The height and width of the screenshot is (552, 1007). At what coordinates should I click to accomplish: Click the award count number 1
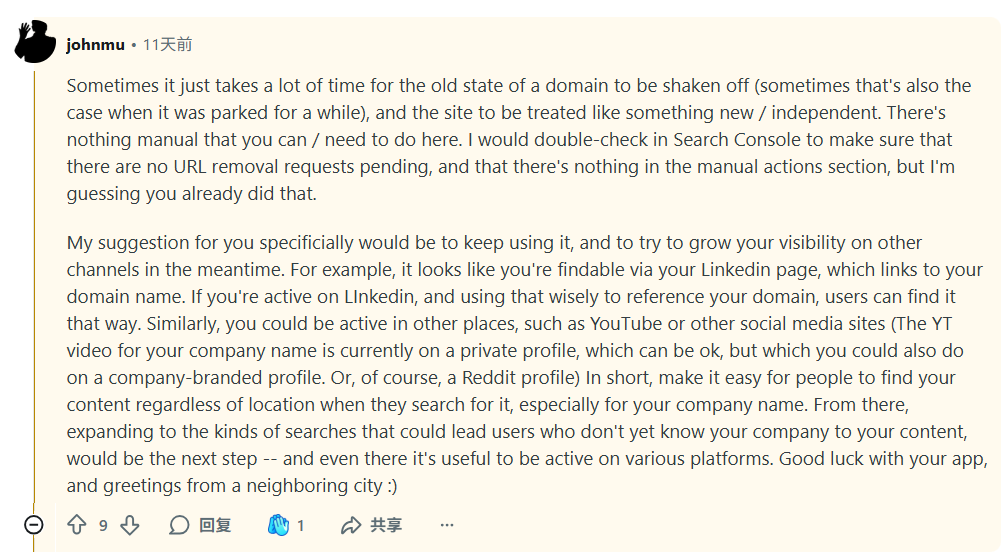coord(301,525)
